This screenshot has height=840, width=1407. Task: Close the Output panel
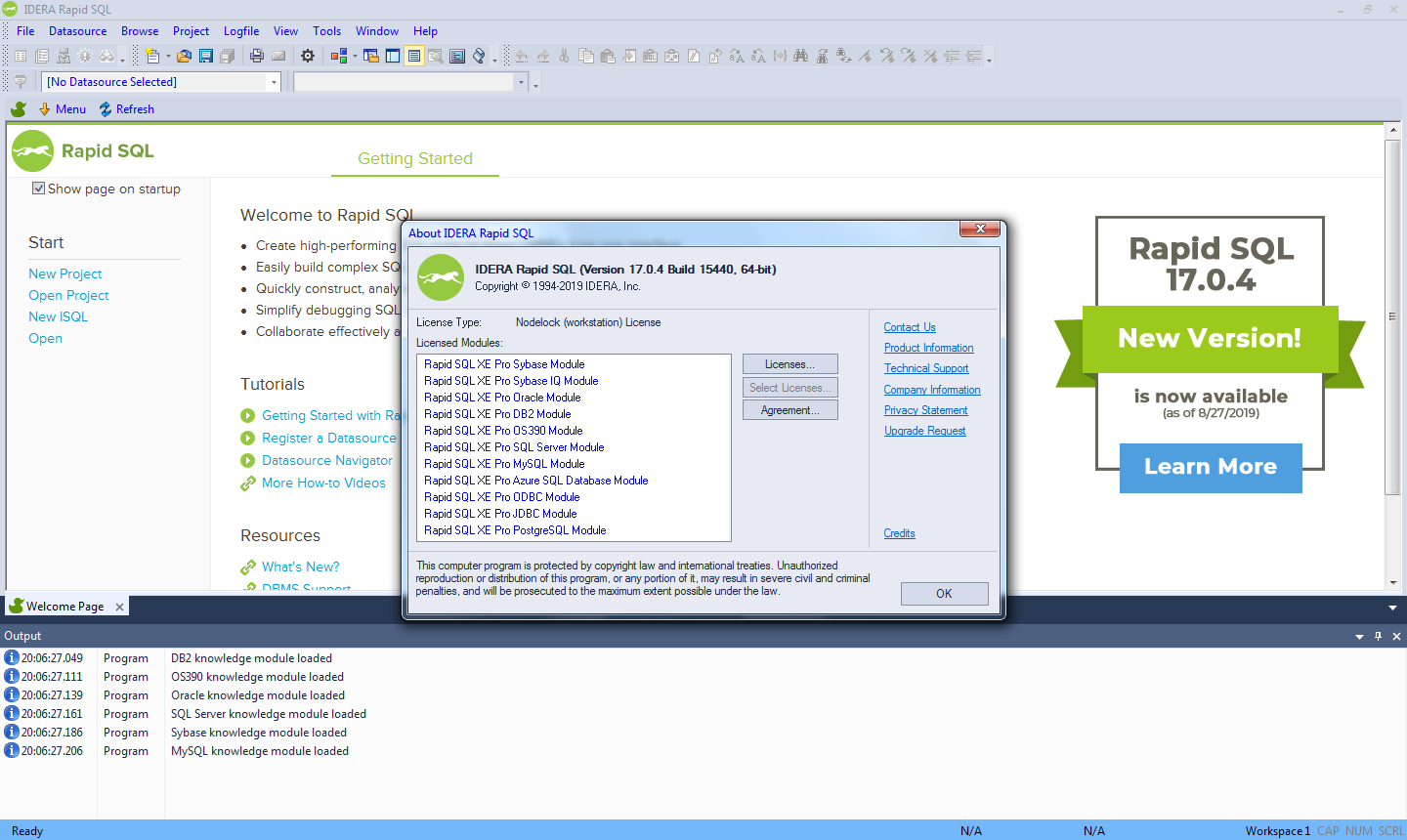coord(1396,636)
